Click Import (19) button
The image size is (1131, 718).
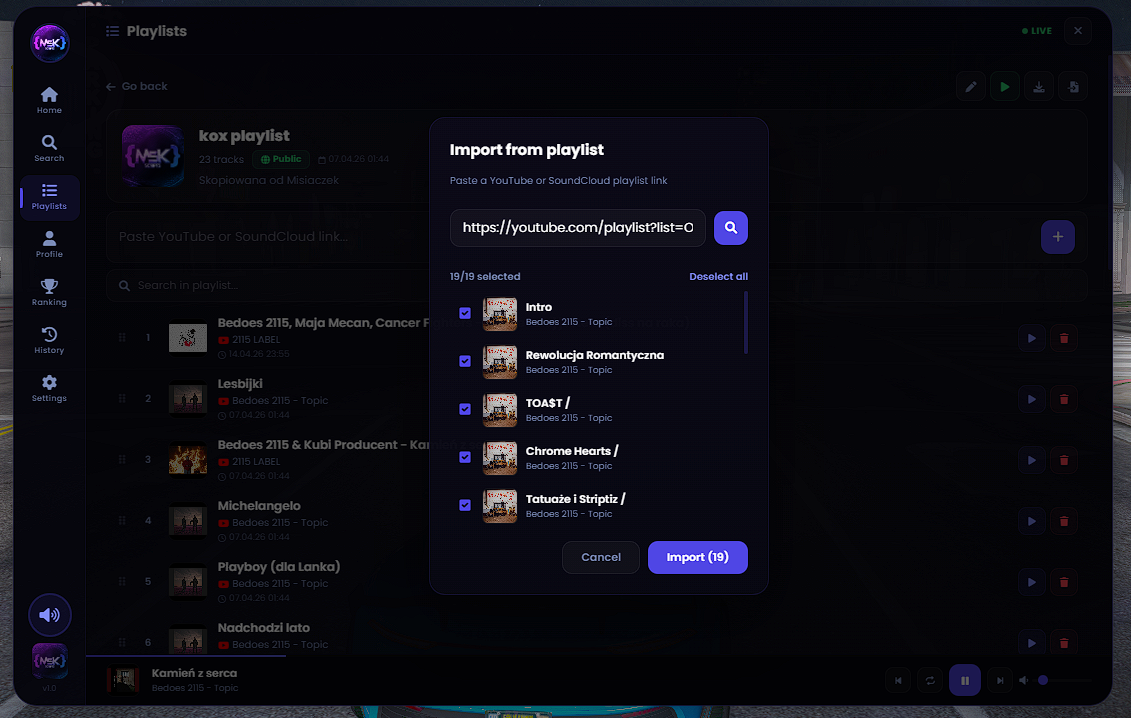click(x=697, y=557)
